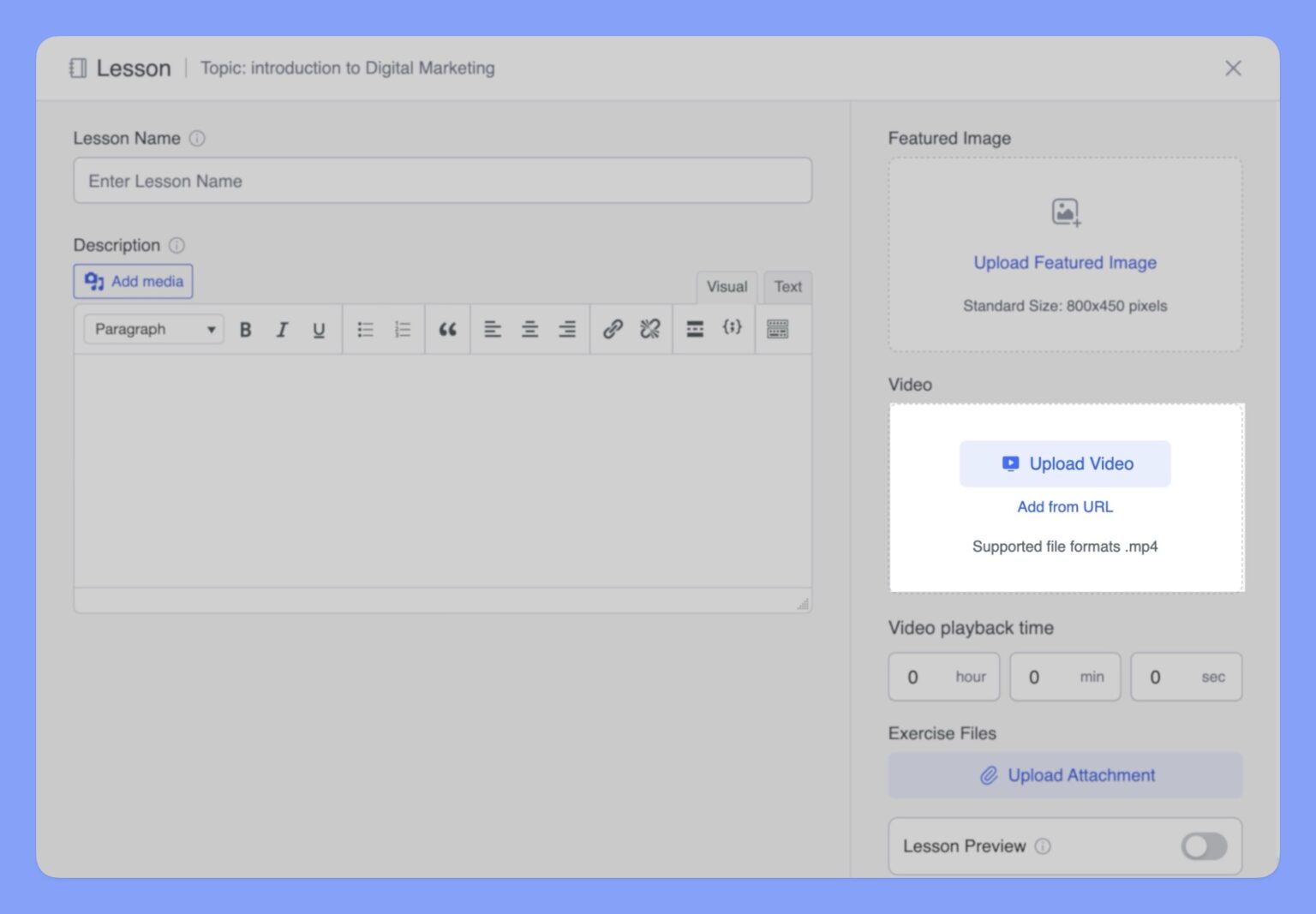Remove a link with the unlink icon

pyautogui.click(x=649, y=329)
